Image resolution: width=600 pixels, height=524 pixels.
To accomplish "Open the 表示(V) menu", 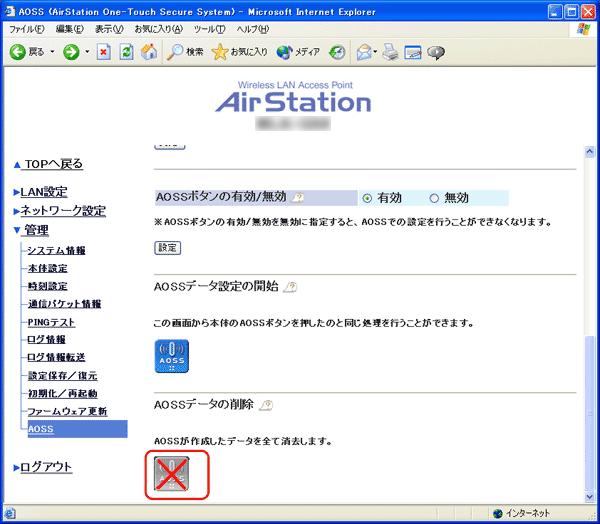I will 109,29.
